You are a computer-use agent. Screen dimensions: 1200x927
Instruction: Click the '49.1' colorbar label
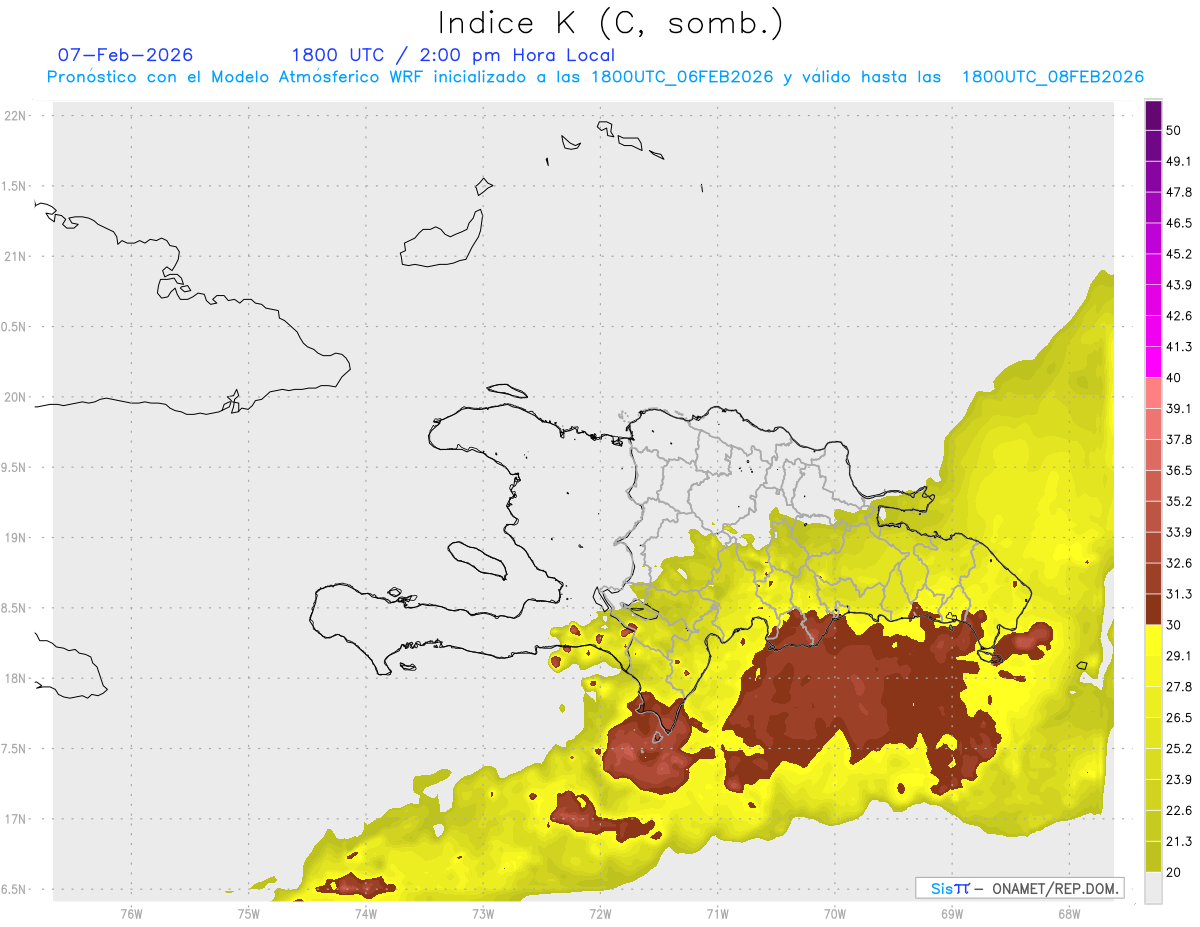(1179, 162)
